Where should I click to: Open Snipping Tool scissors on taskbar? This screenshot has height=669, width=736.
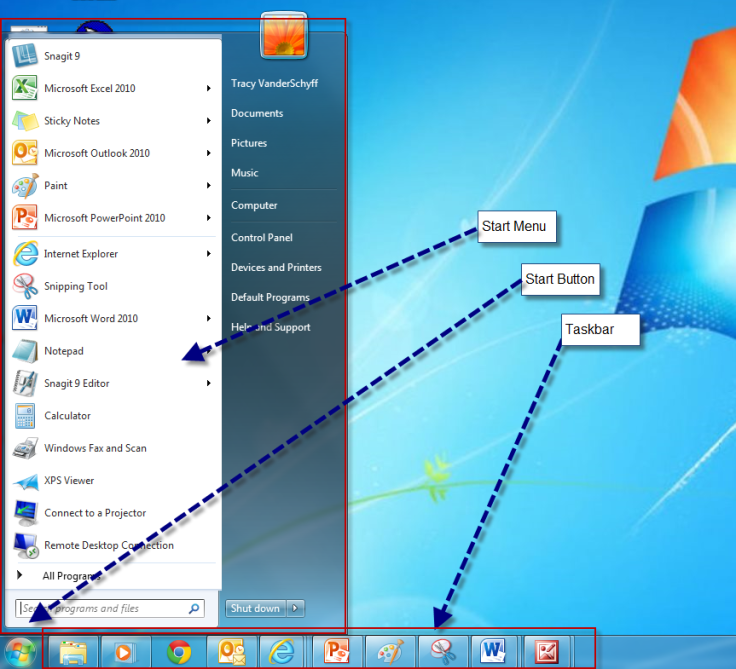pyautogui.click(x=443, y=652)
